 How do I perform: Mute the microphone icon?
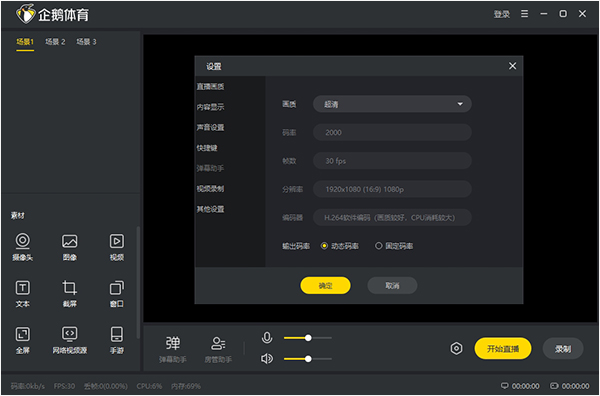click(x=267, y=338)
